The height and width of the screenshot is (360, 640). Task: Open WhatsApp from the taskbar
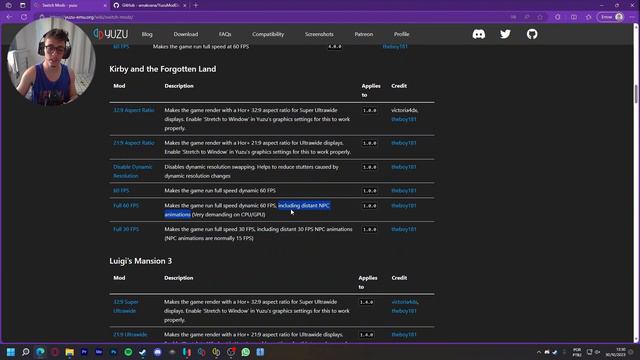click(246, 352)
